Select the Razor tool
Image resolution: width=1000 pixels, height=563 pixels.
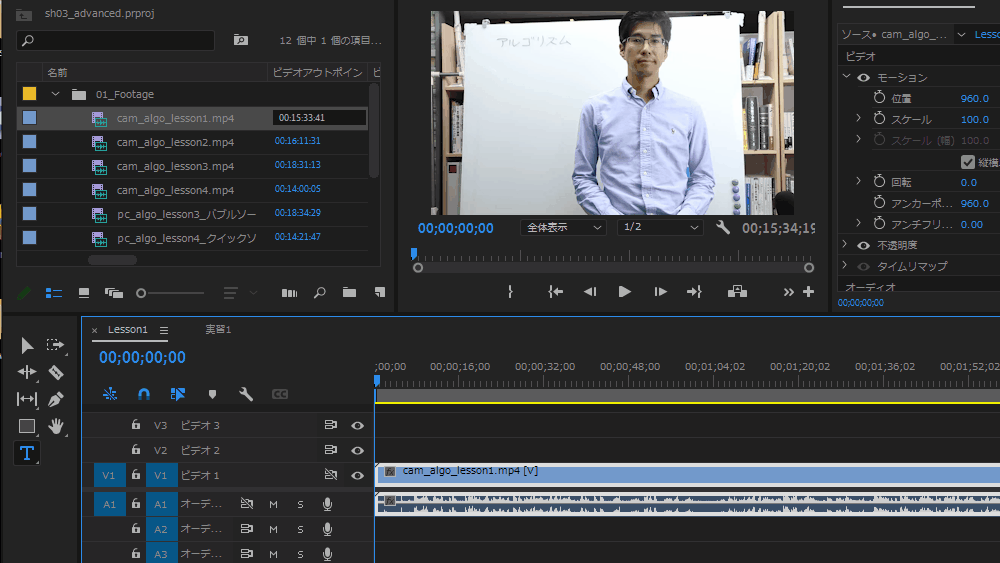click(56, 372)
